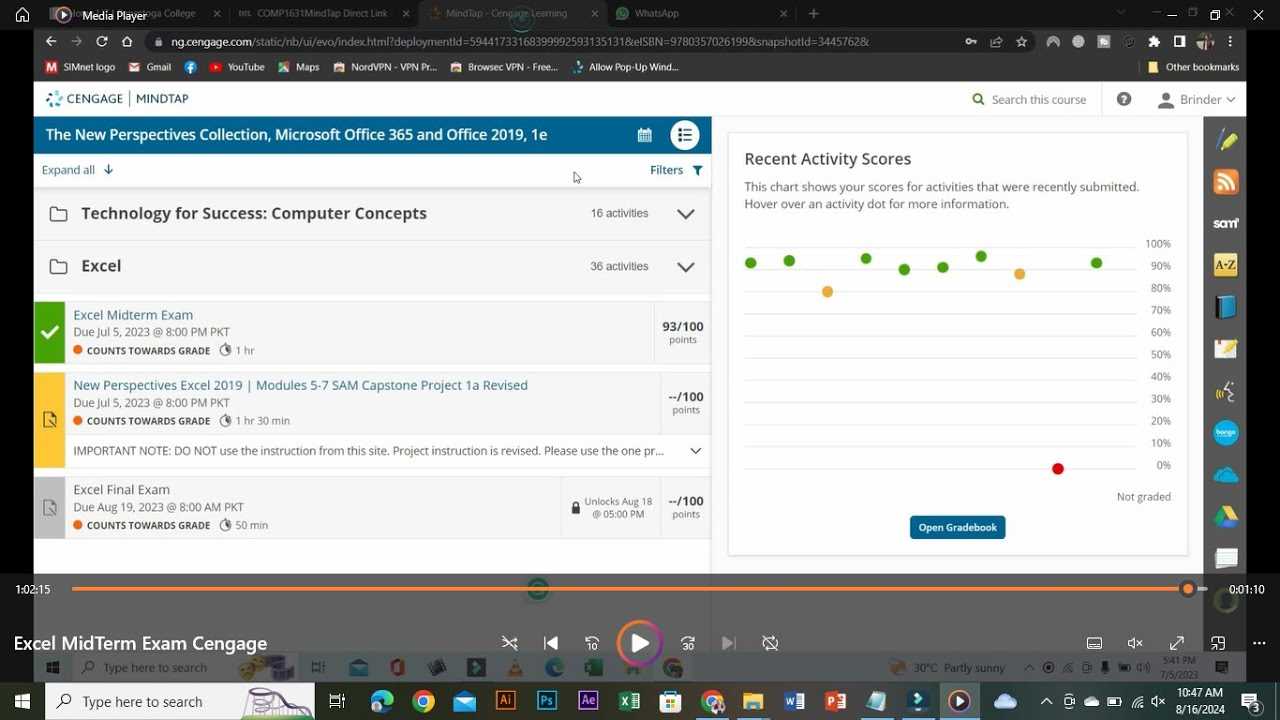
Task: Open the Excel Midterm Exam link
Action: (133, 315)
